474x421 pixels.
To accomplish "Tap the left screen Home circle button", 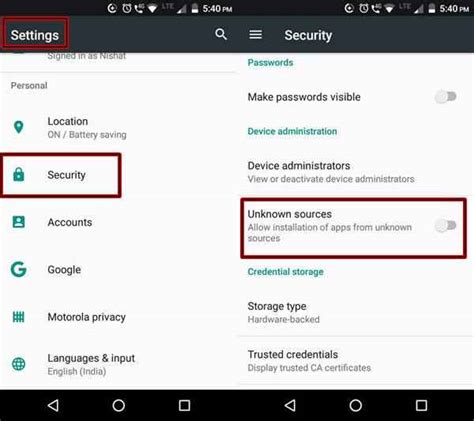I will pyautogui.click(x=119, y=405).
